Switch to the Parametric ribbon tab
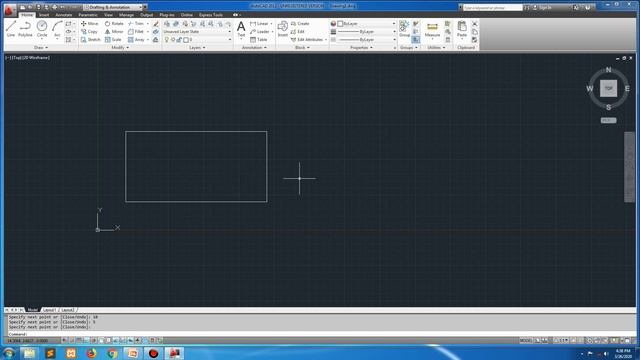 click(88, 15)
